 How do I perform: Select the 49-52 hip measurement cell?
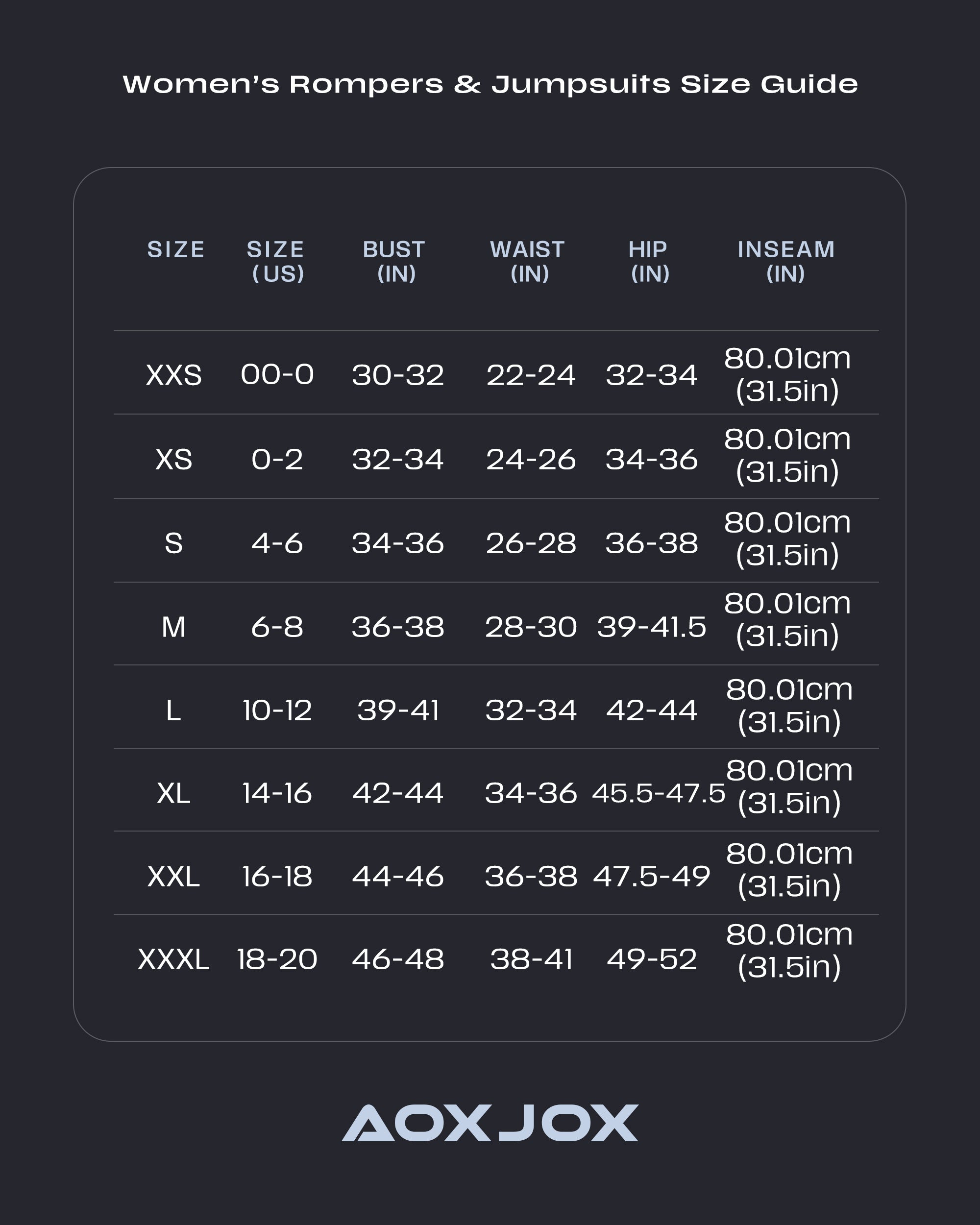pyautogui.click(x=652, y=959)
